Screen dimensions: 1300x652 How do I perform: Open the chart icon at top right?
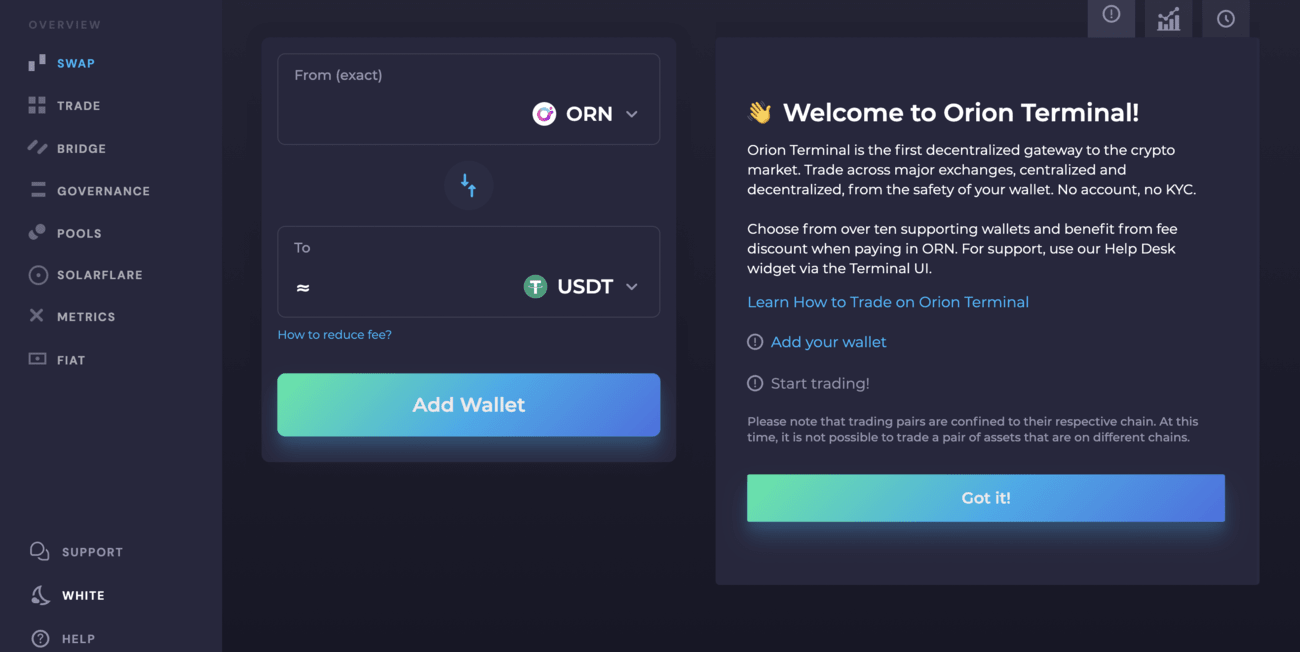[x=1168, y=18]
